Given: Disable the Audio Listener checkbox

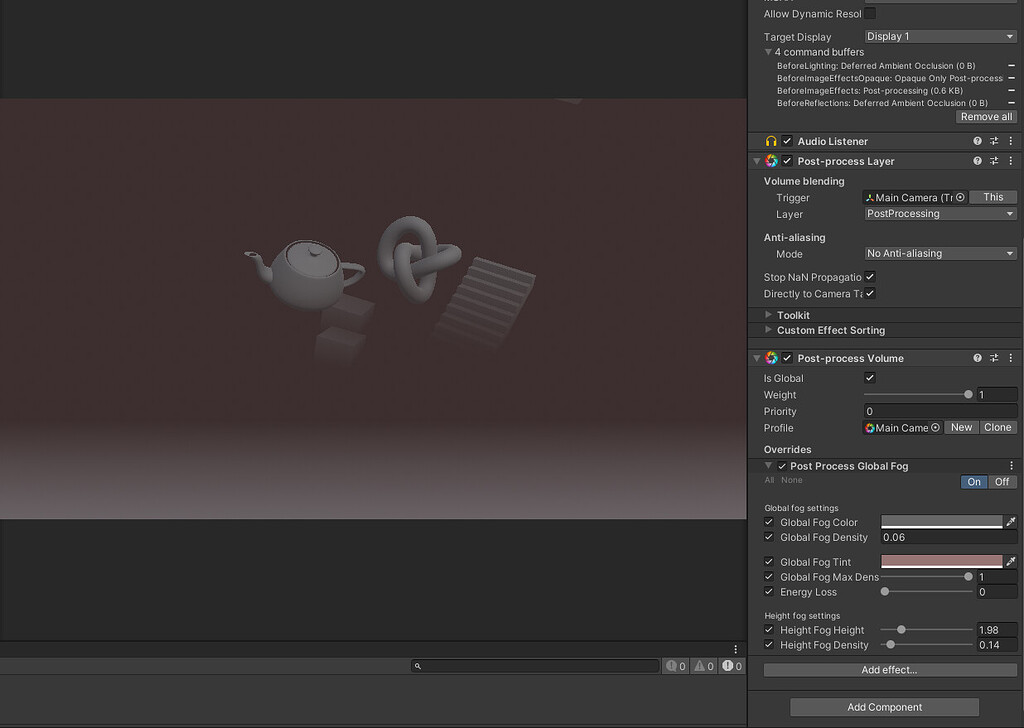Looking at the screenshot, I should click(787, 141).
